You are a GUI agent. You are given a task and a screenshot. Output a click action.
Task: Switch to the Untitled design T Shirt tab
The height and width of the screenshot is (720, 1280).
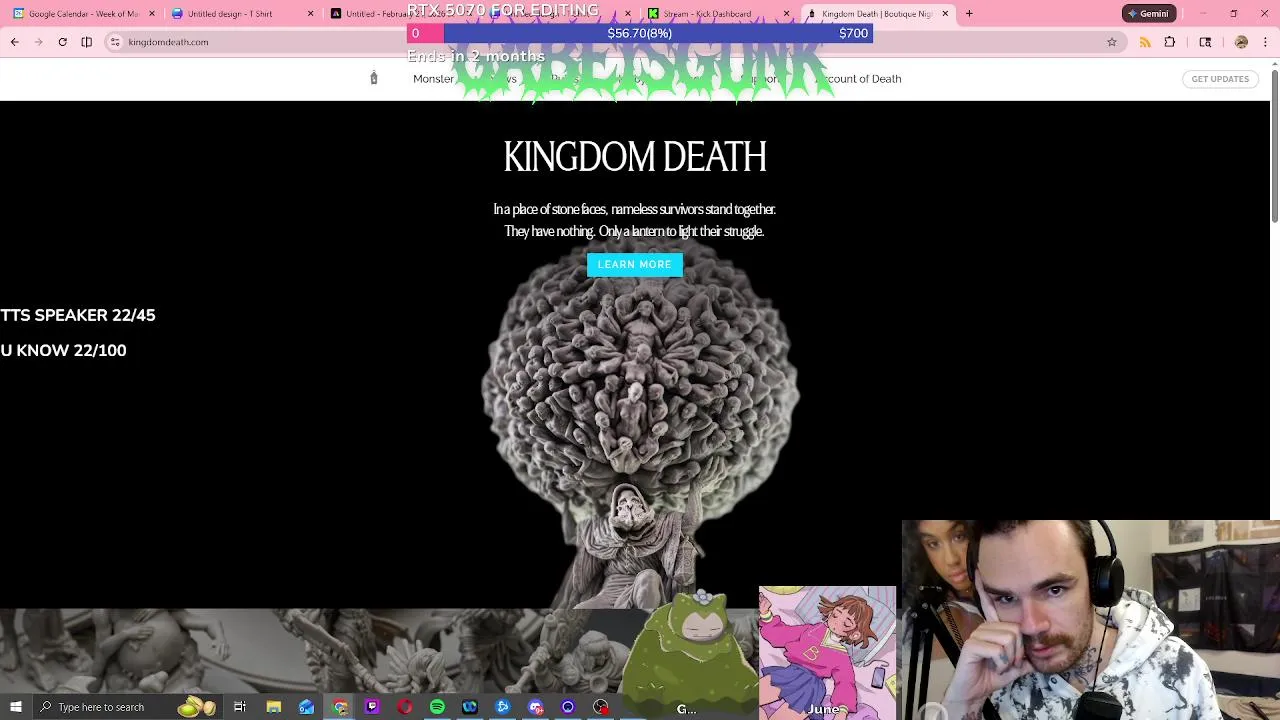click(x=242, y=14)
